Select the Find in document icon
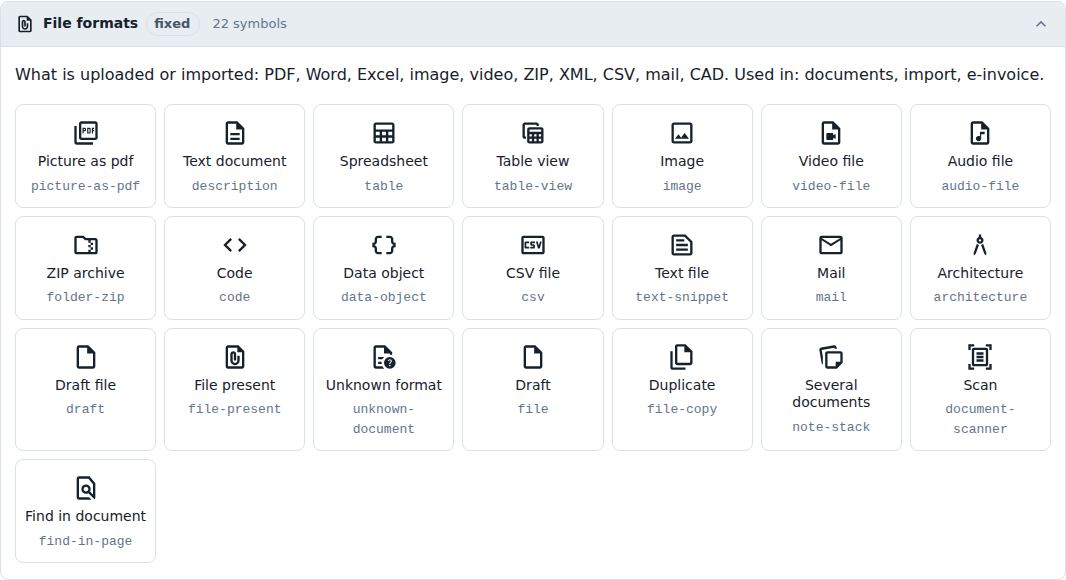The height and width of the screenshot is (580, 1066). pyautogui.click(x=86, y=488)
